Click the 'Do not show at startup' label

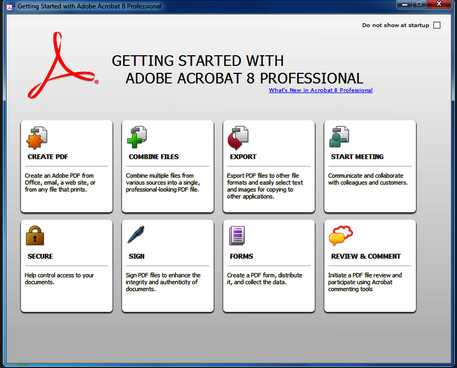[396, 25]
